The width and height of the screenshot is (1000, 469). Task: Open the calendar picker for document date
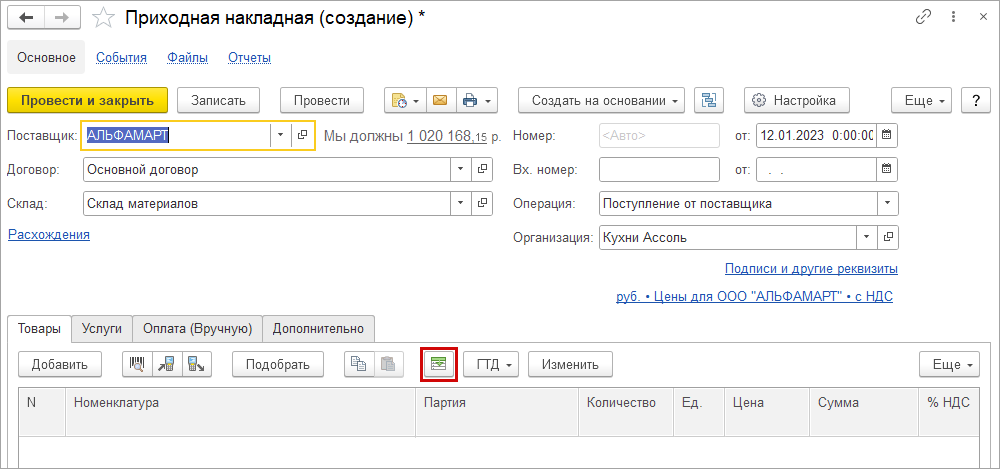pyautogui.click(x=887, y=134)
